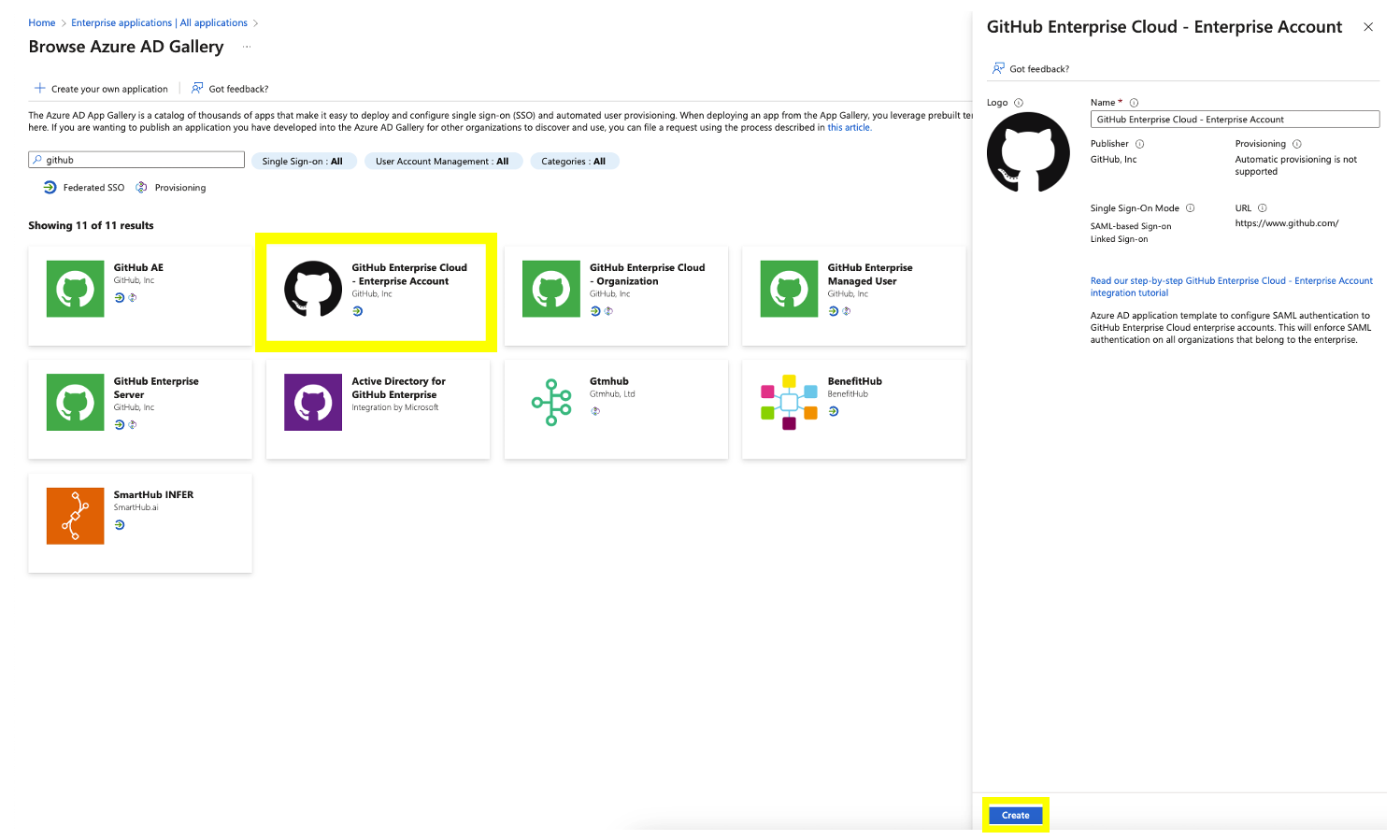Select the 'GitHub Enterprise Cloud - Organization' card title
Viewport: 1400px width, 840px height.
pos(648,275)
